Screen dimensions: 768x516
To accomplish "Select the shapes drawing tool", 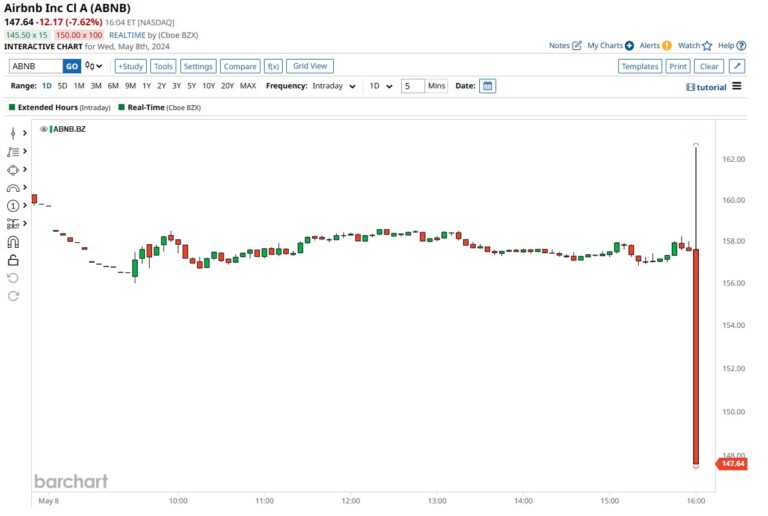I will 13,170.
